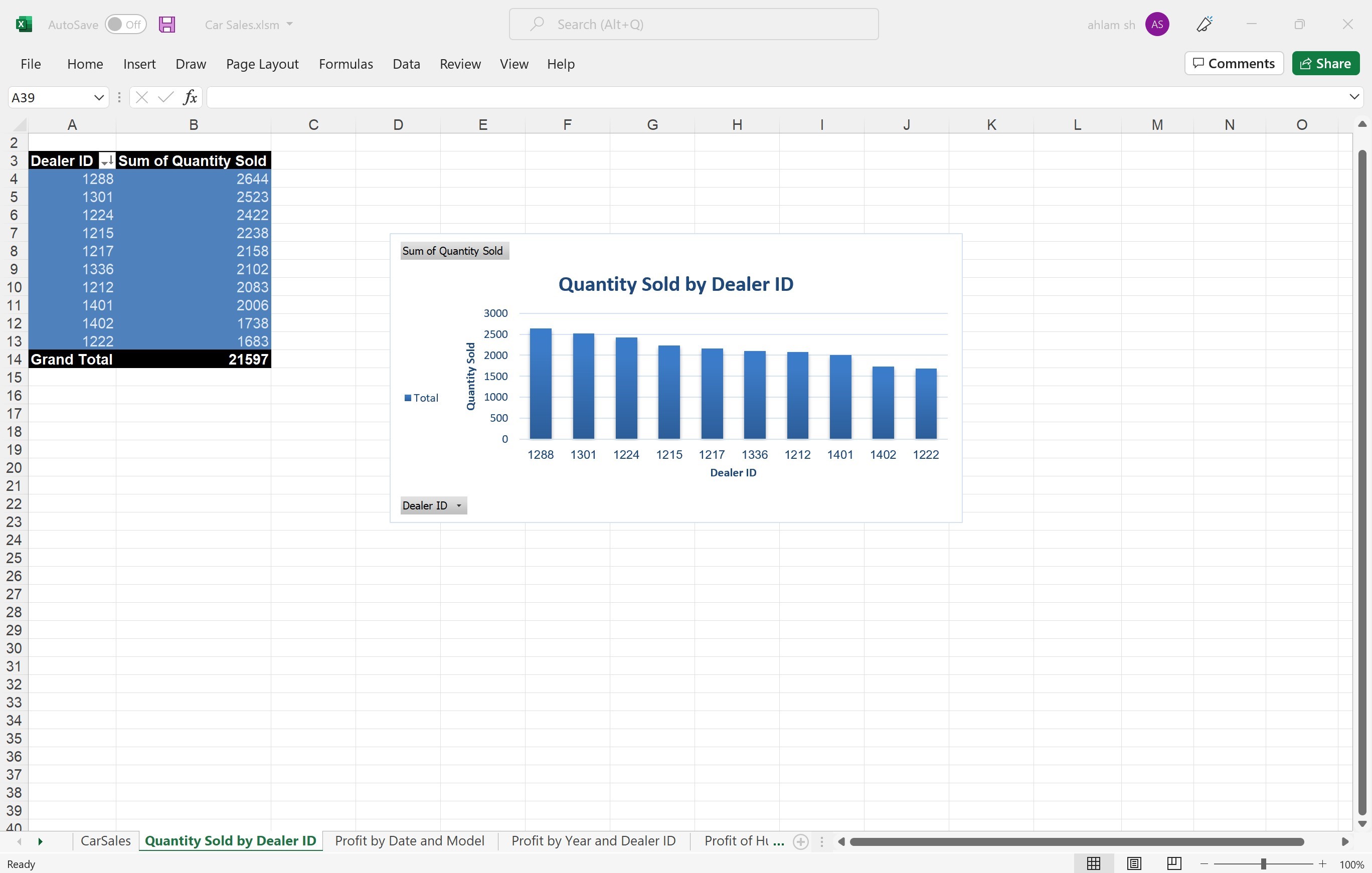The image size is (1372, 873).
Task: Select the Page Break Preview icon
Action: [1174, 863]
